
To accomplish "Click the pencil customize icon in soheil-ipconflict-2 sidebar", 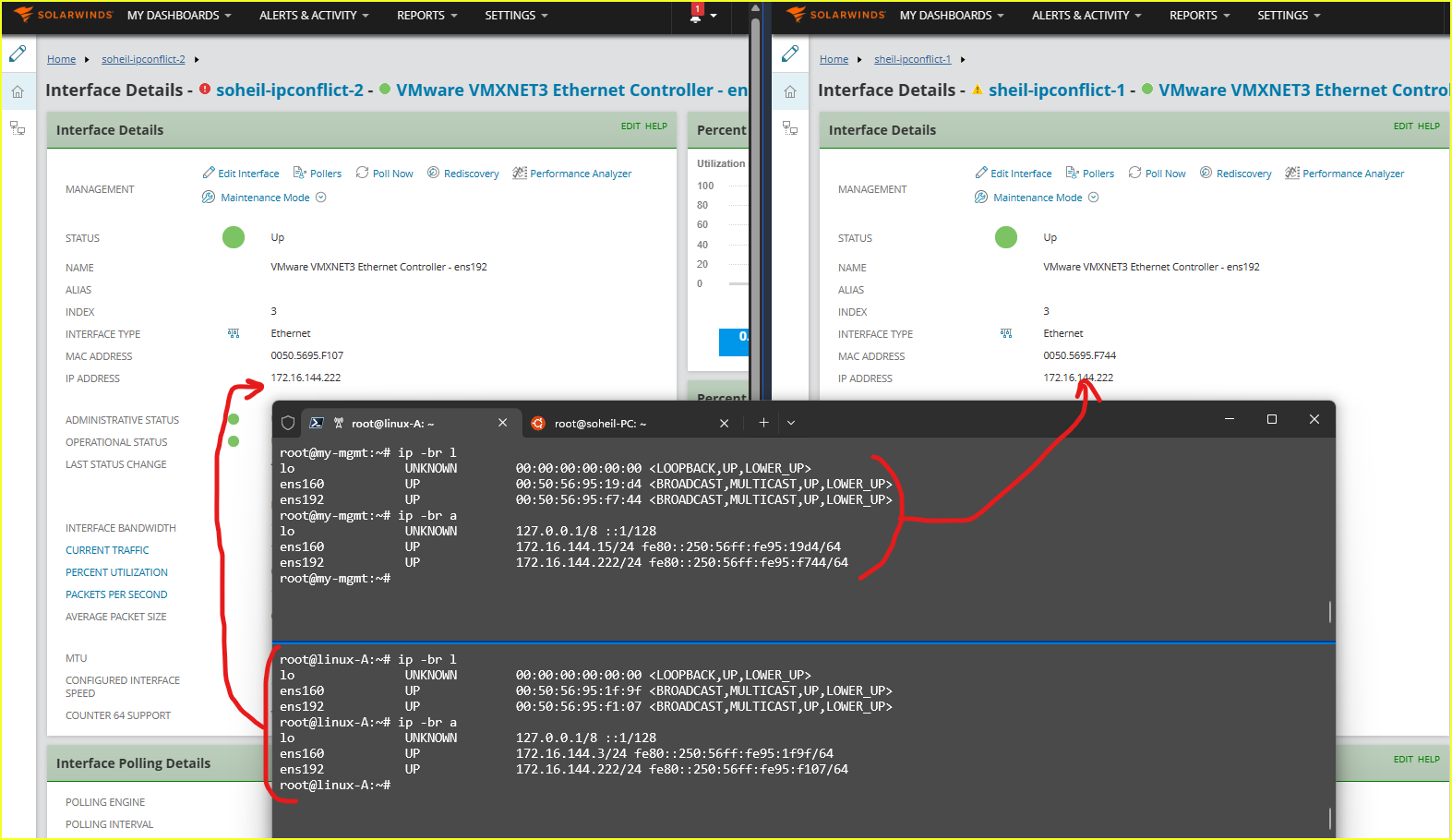I will click(x=18, y=54).
